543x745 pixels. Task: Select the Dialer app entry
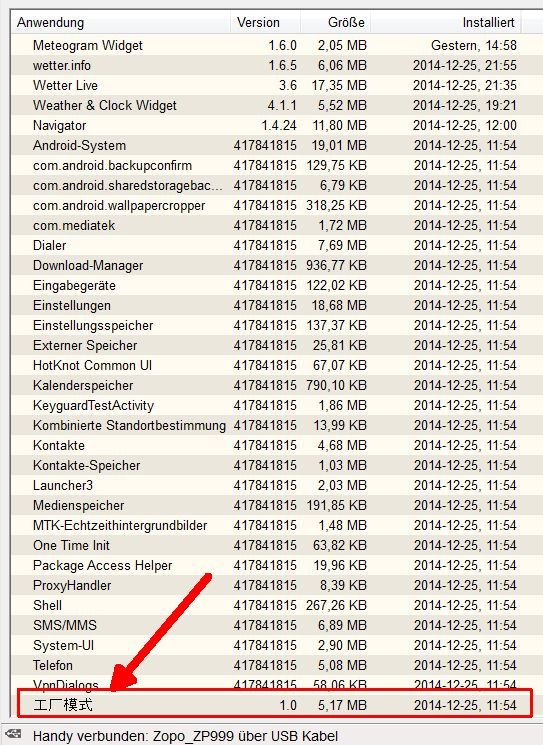(266, 245)
